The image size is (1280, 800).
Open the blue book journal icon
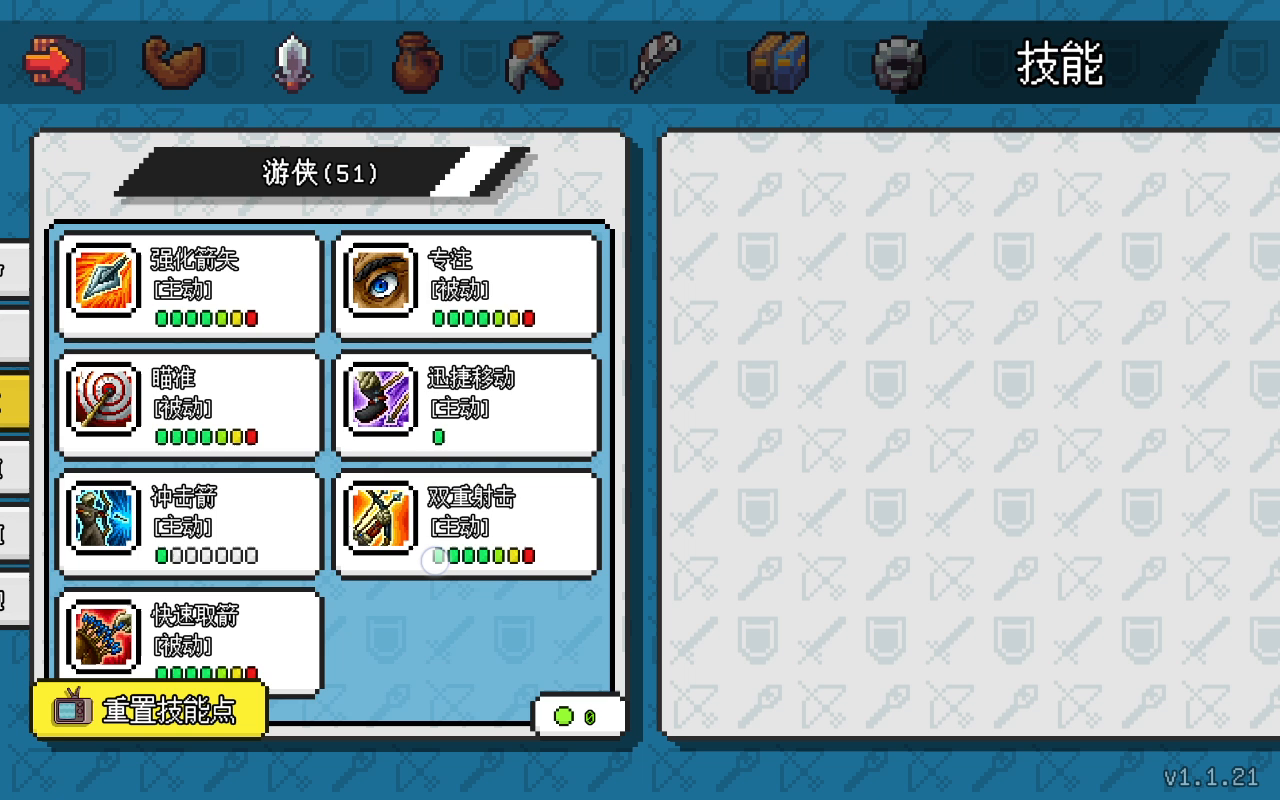point(778,63)
